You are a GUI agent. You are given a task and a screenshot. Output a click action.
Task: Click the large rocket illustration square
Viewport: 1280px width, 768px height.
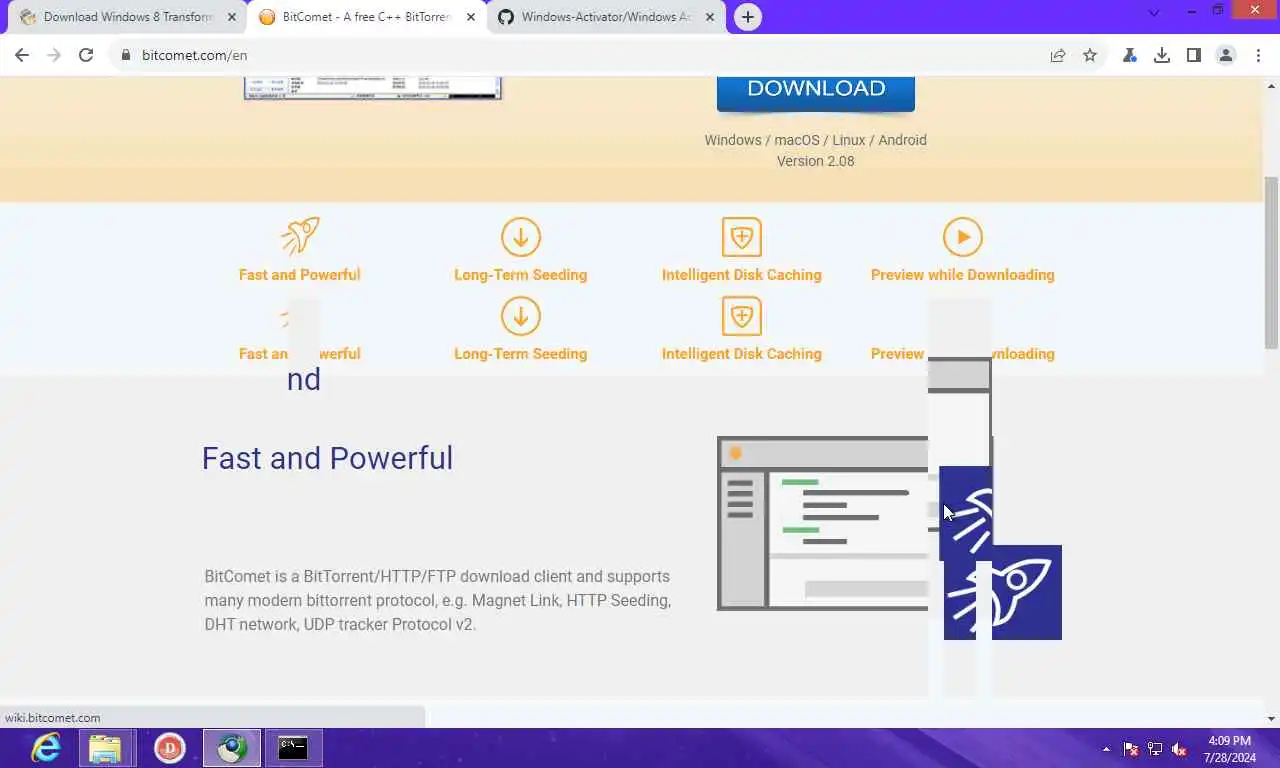(x=1003, y=593)
